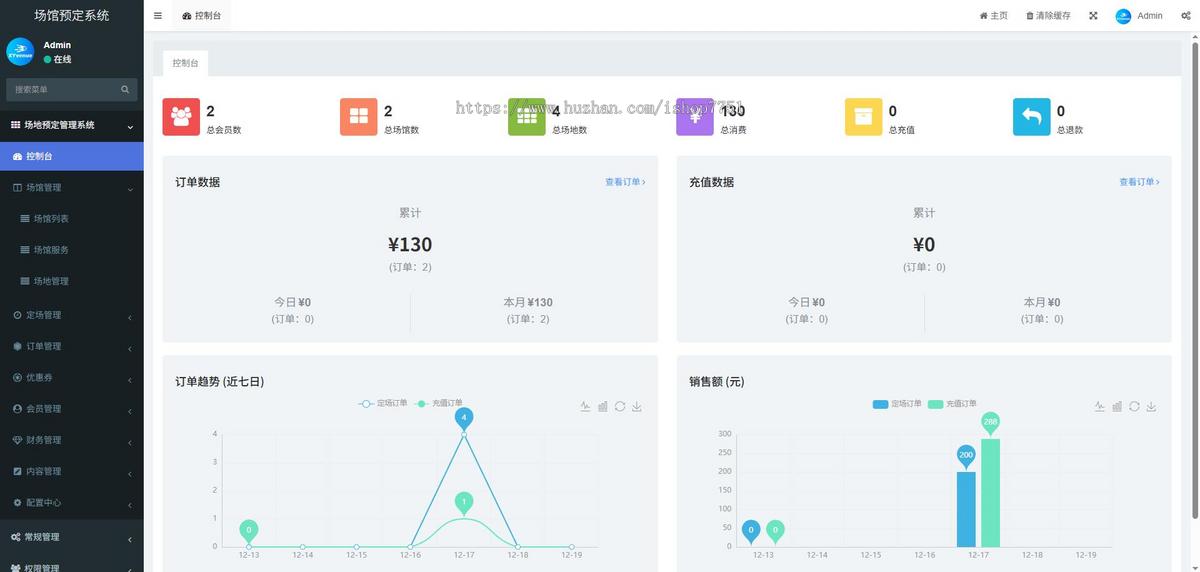Expand the 会员管理 menu

click(71, 408)
